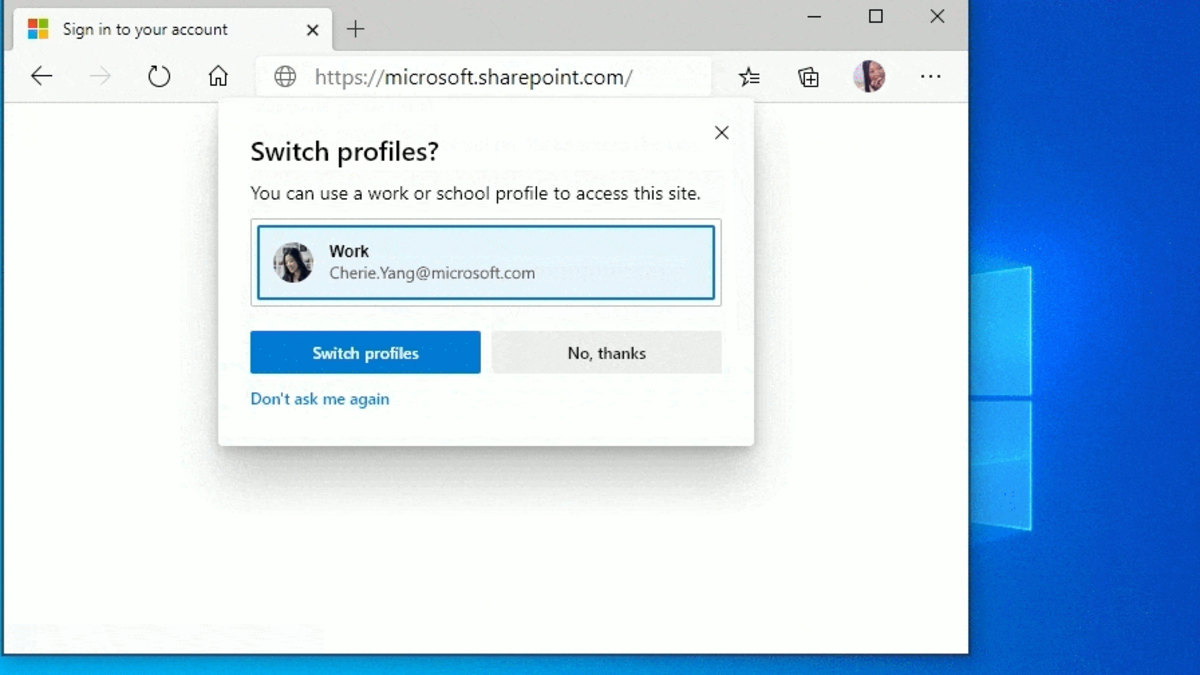Open the Collections panel
The image size is (1200, 675).
click(808, 77)
